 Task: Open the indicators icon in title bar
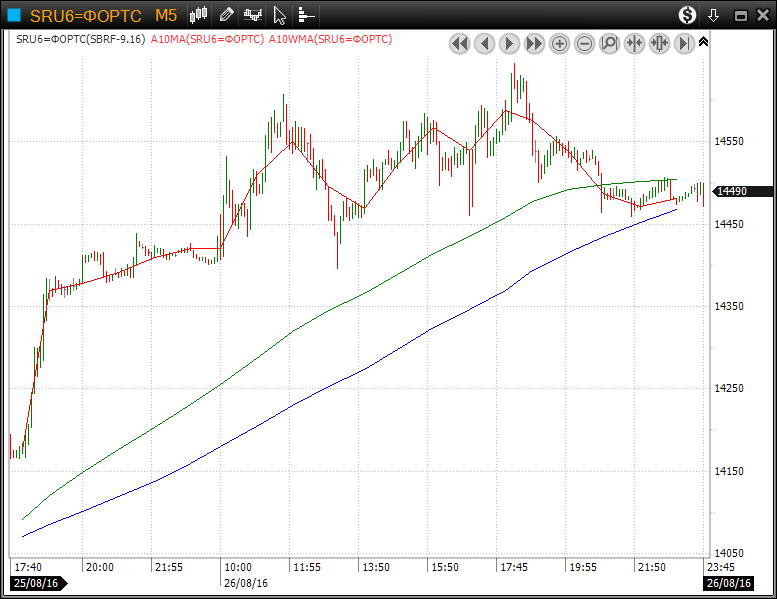point(254,15)
